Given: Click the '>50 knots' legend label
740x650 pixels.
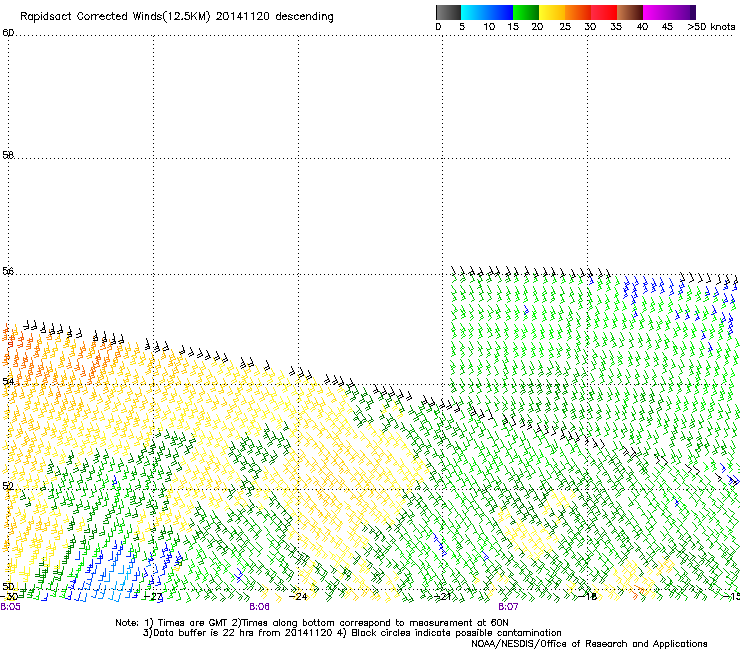Looking at the screenshot, I should pyautogui.click(x=711, y=27).
